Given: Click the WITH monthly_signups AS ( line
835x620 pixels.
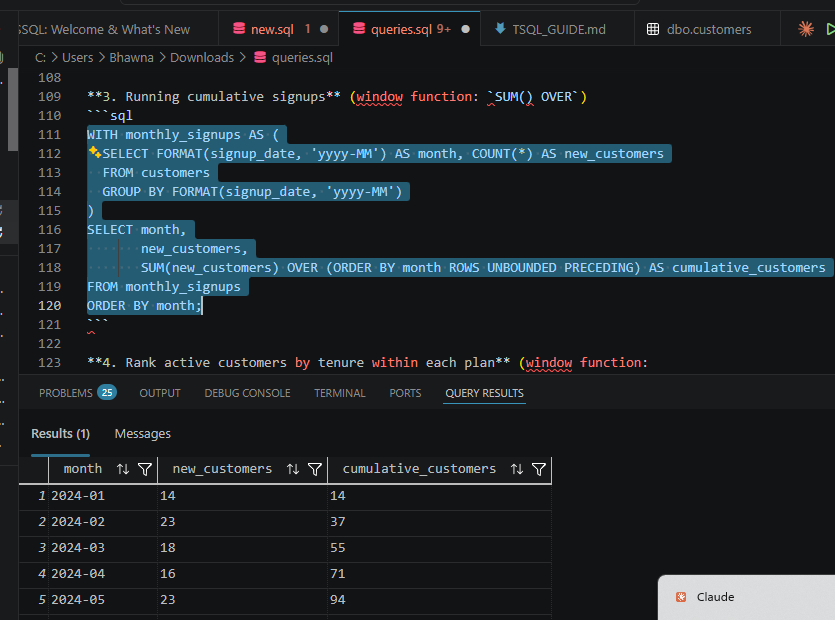Looking at the screenshot, I should (183, 135).
